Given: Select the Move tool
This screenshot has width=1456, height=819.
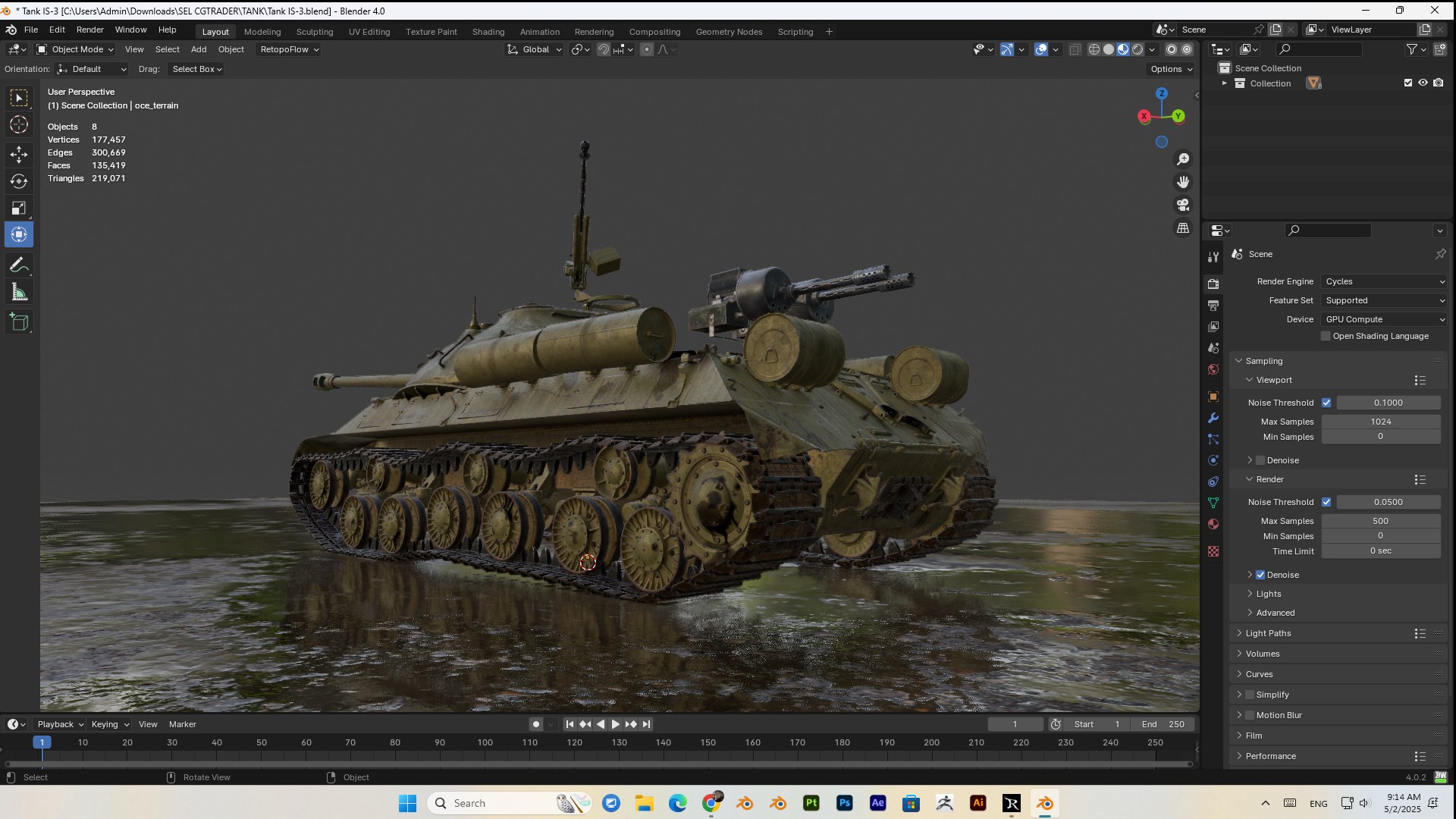Looking at the screenshot, I should (19, 155).
